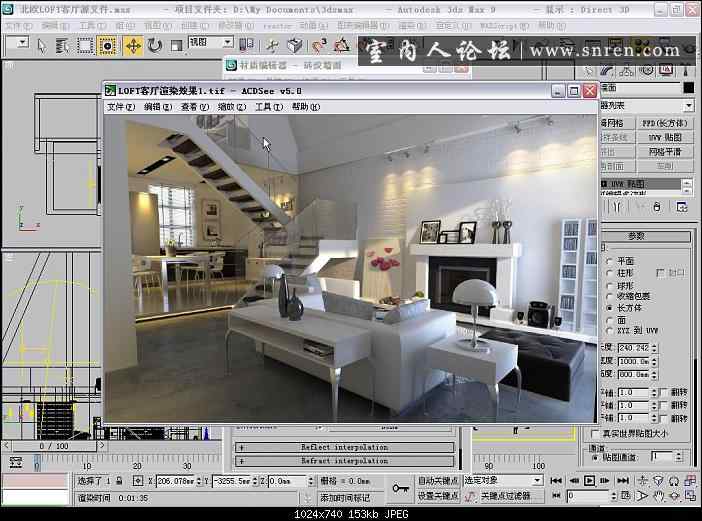Select the XYZ 到 UVW radio button
Viewport: 702px width, 521px height.
point(609,331)
